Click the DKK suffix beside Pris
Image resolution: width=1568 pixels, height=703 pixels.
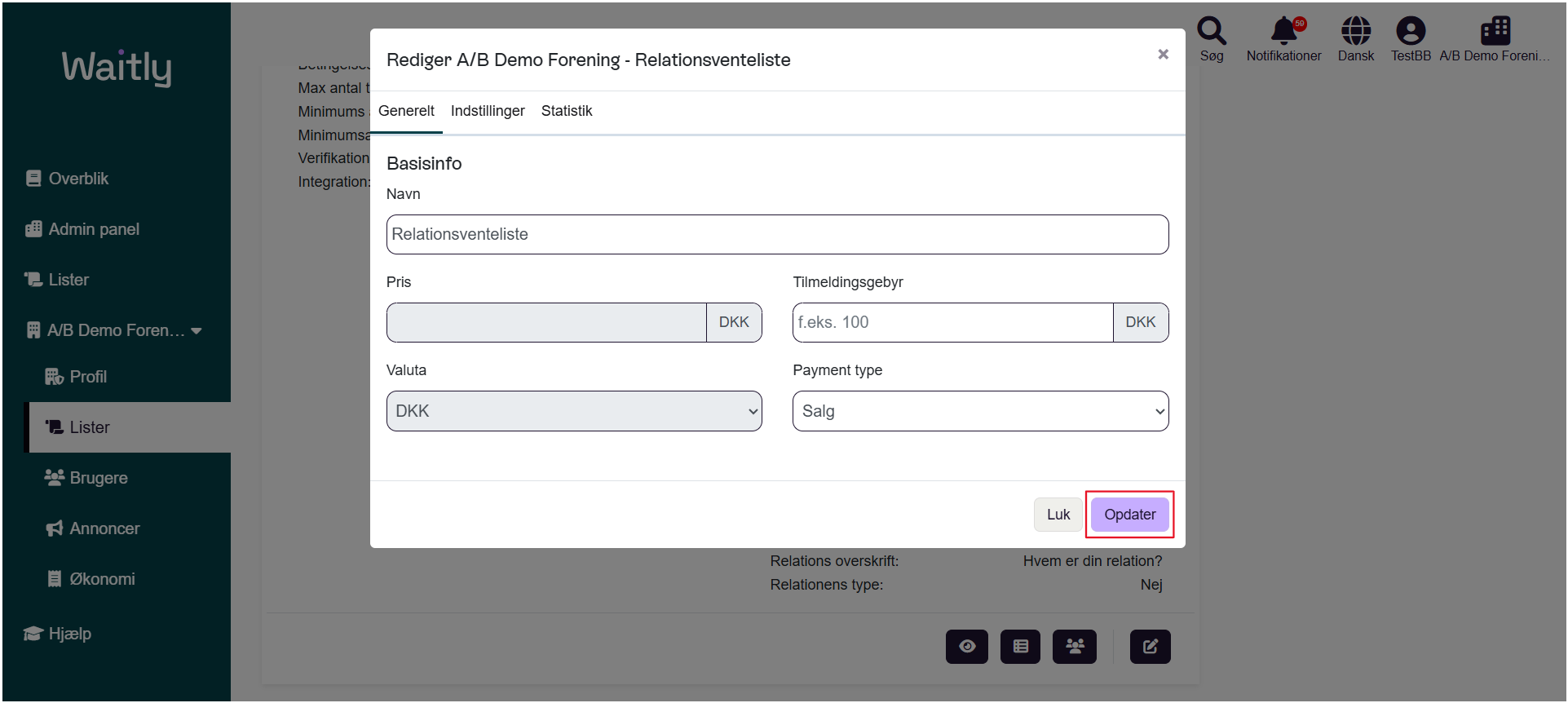pyautogui.click(x=734, y=323)
